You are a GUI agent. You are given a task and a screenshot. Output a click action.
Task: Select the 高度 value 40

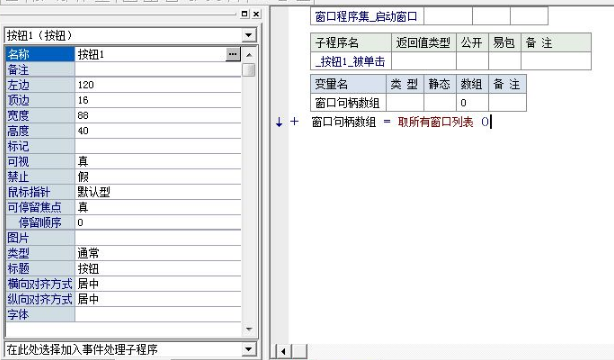point(158,131)
